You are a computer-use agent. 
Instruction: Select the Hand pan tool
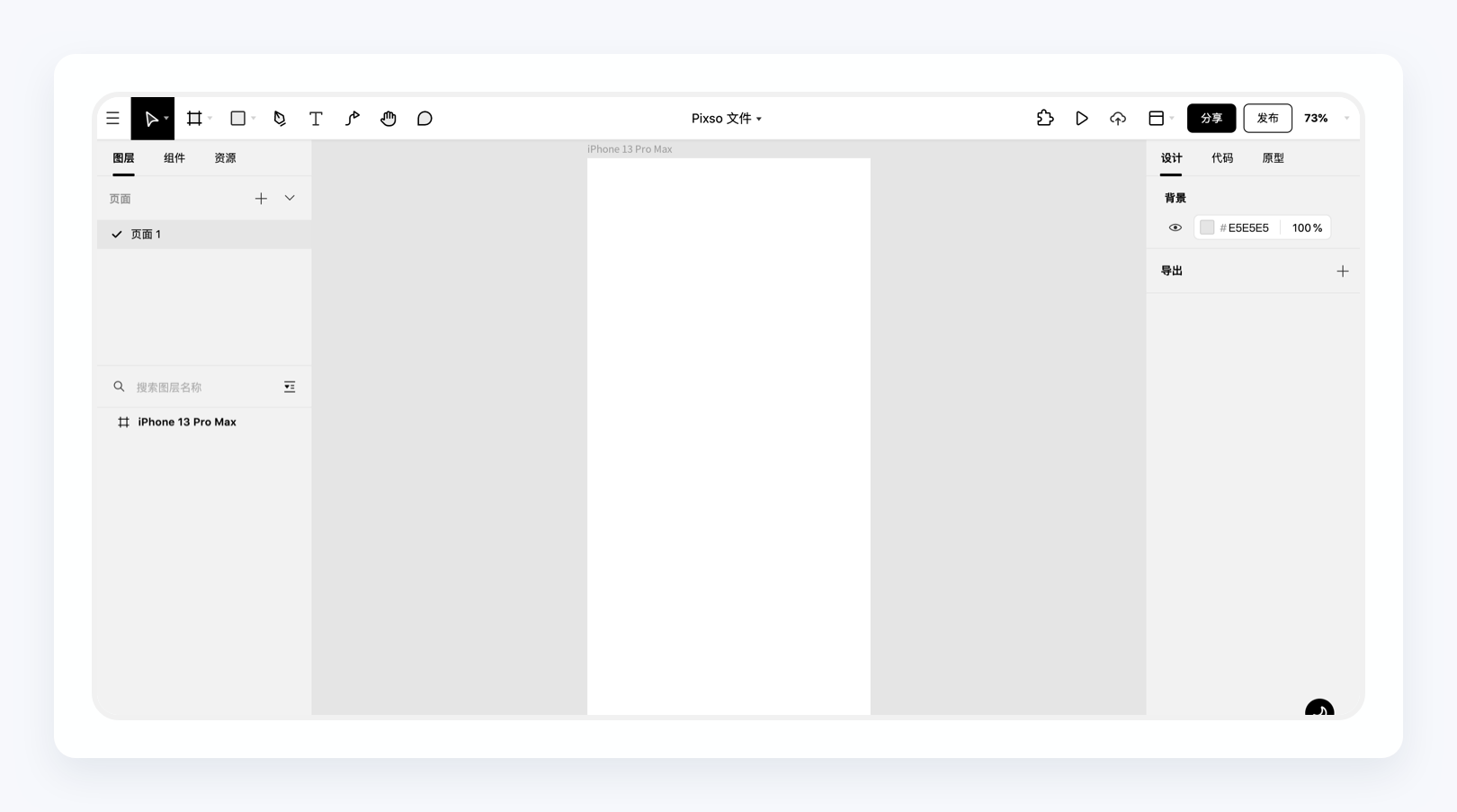pyautogui.click(x=388, y=119)
